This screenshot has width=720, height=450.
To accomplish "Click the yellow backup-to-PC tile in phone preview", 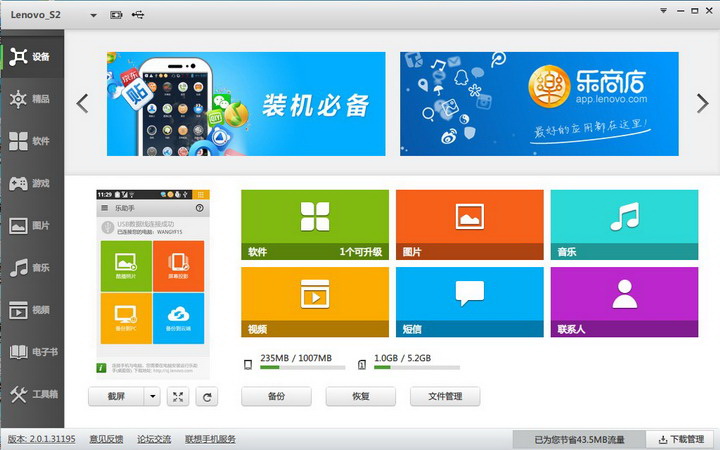I will pos(126,318).
